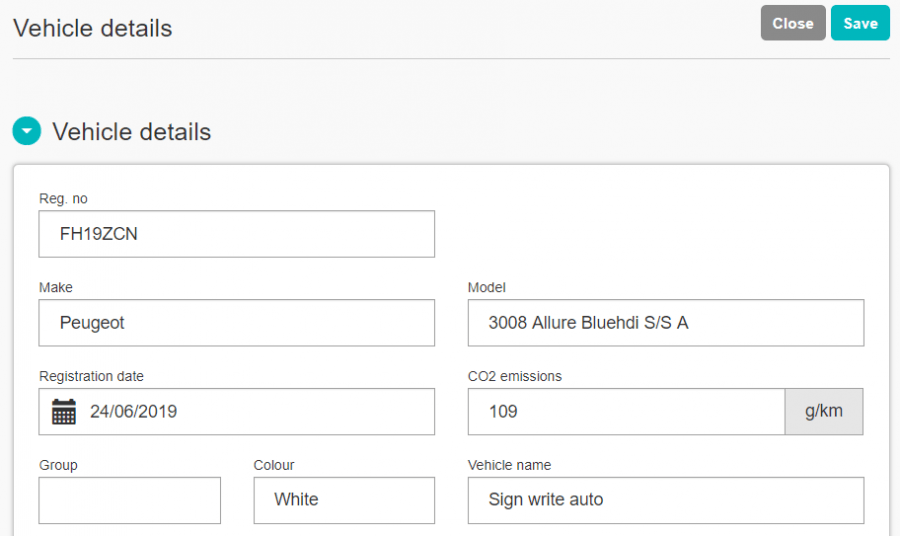Edit the Colour field containing White
The image size is (900, 536).
pos(344,500)
